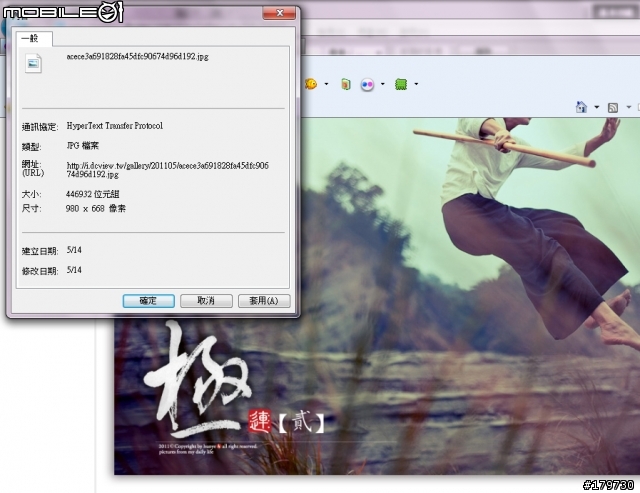Screen dimensions: 640x493
Task: Click the green chip toolbar icon
Action: coord(401,84)
